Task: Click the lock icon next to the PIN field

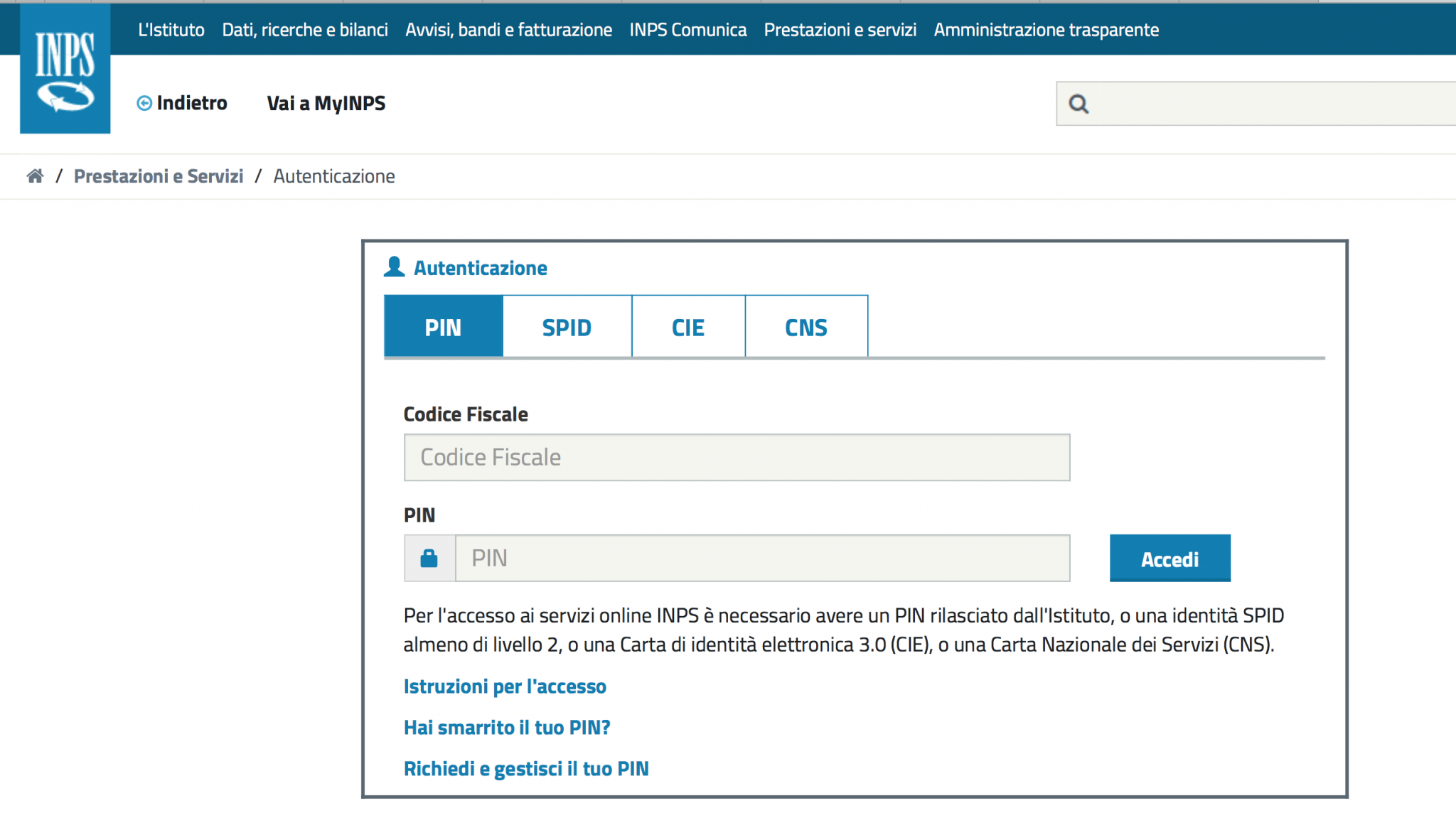Action: click(429, 559)
